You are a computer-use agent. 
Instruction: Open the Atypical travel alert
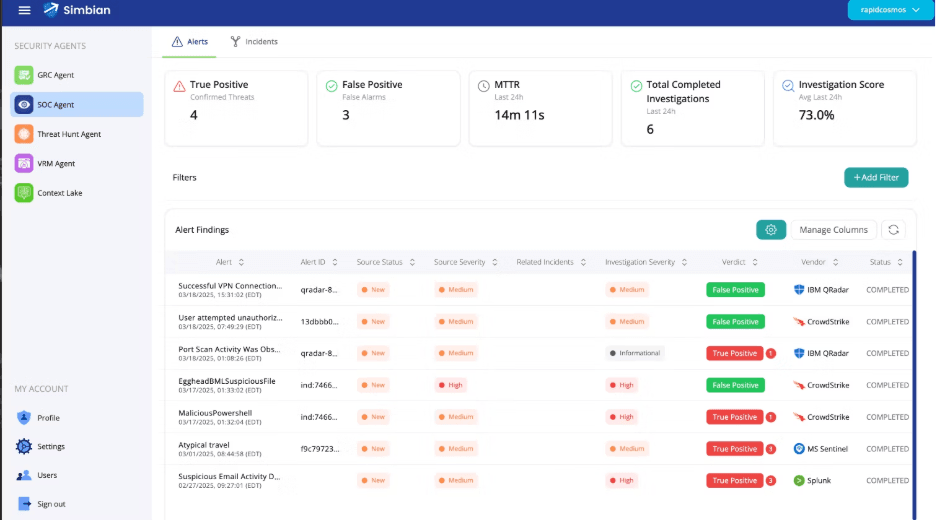click(x=203, y=444)
